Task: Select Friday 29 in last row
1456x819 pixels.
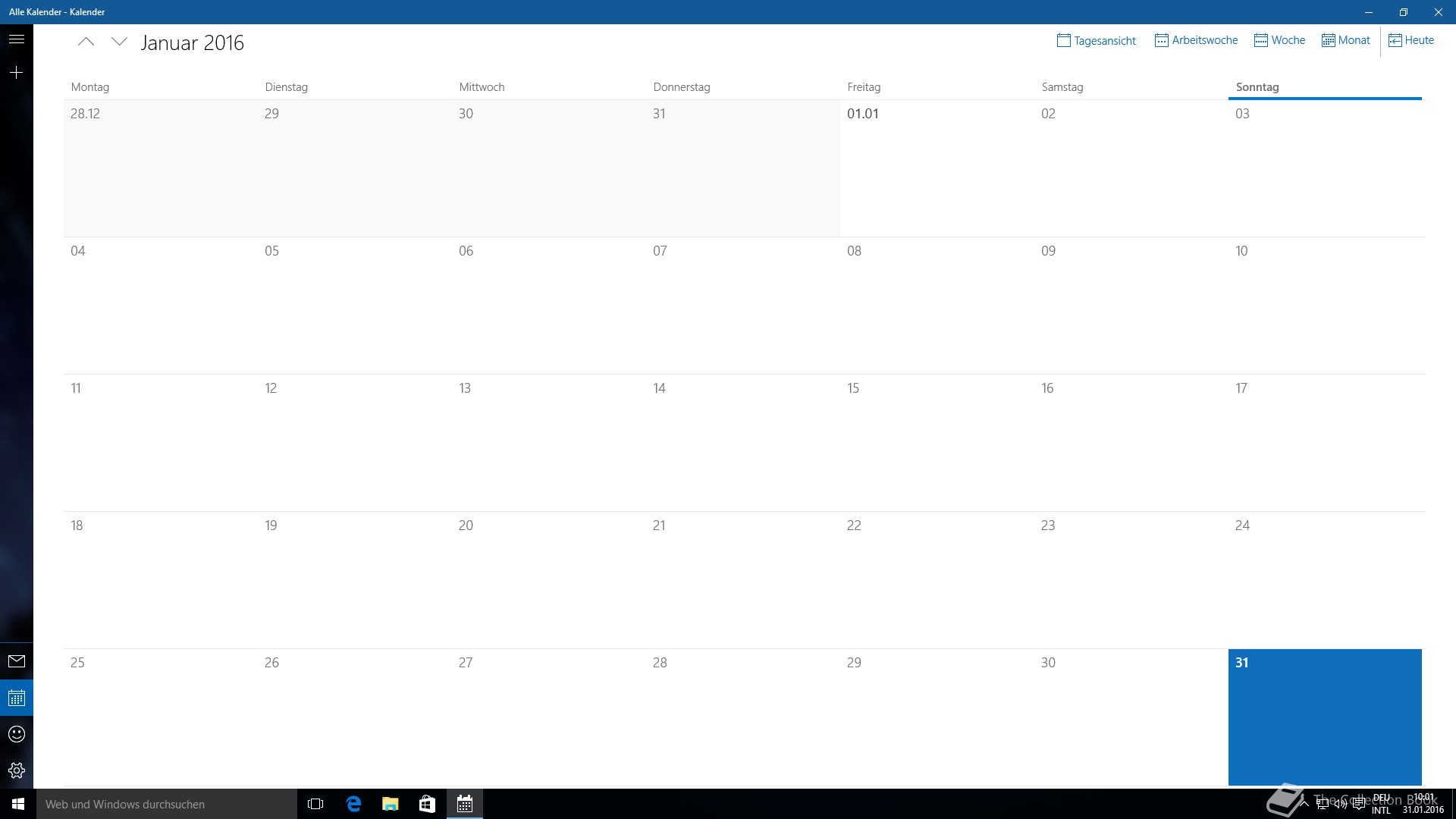Action: tap(937, 717)
